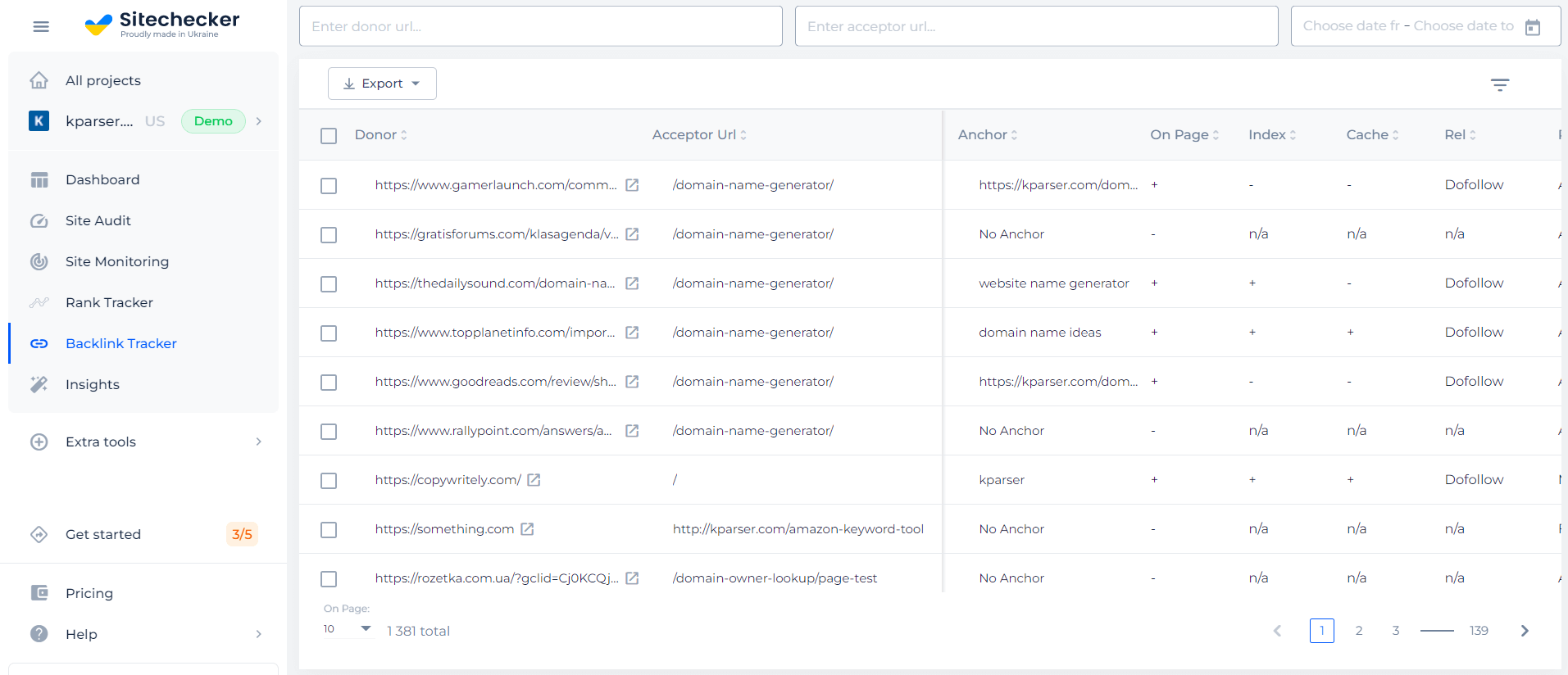This screenshot has width=1568, height=675.
Task: Go to pagination page 2
Action: [x=1359, y=631]
